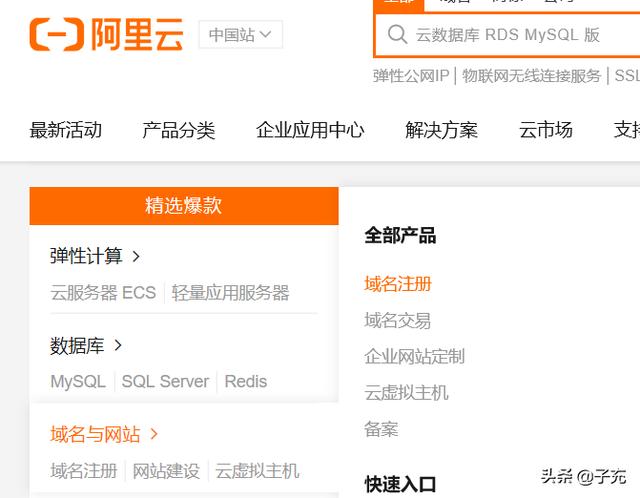Viewport: 640px width, 498px height.
Task: Open the SQL Server database link
Action: (165, 382)
